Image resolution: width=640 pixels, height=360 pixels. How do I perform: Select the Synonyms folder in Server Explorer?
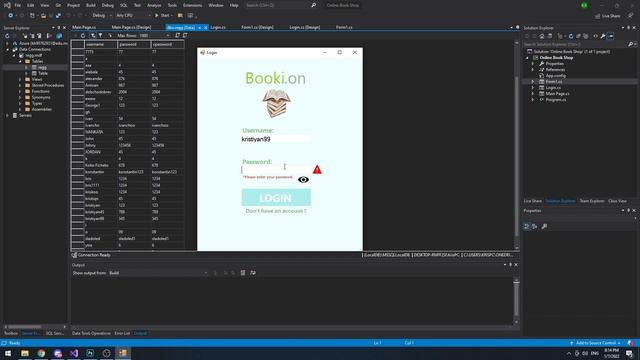41,97
